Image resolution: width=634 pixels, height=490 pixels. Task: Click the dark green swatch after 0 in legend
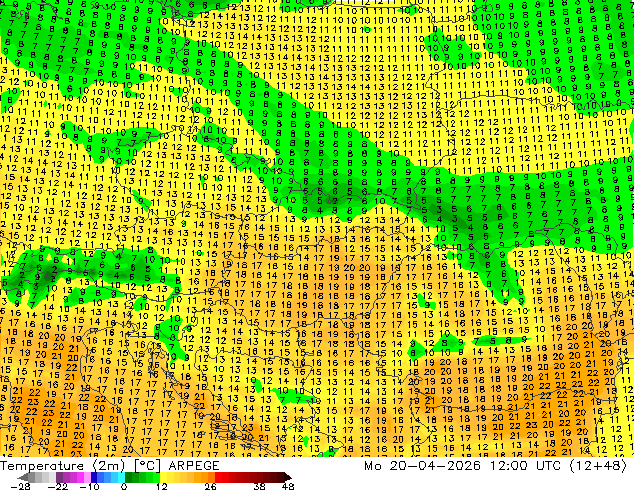(x=129, y=477)
